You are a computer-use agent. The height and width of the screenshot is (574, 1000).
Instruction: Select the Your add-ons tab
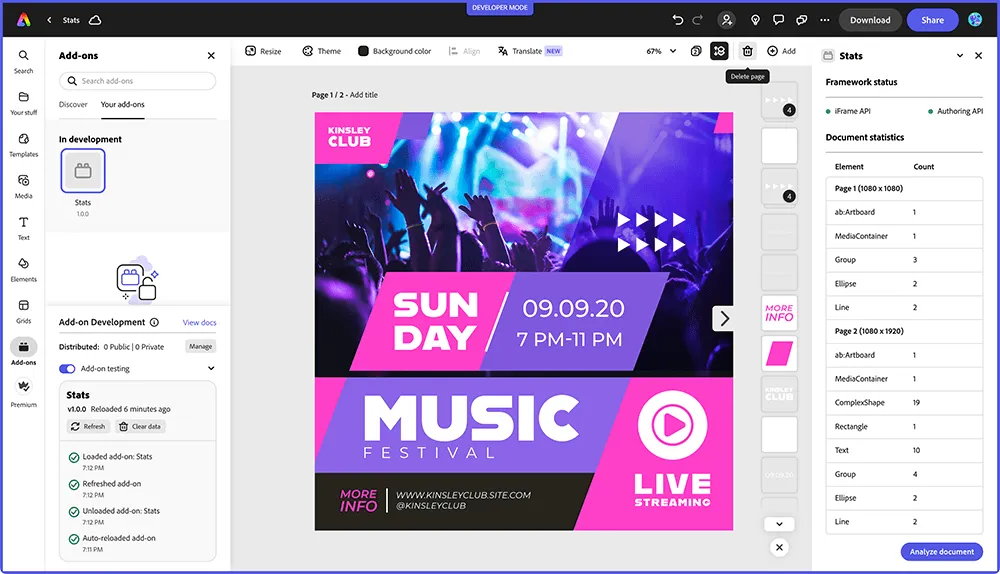click(x=123, y=104)
